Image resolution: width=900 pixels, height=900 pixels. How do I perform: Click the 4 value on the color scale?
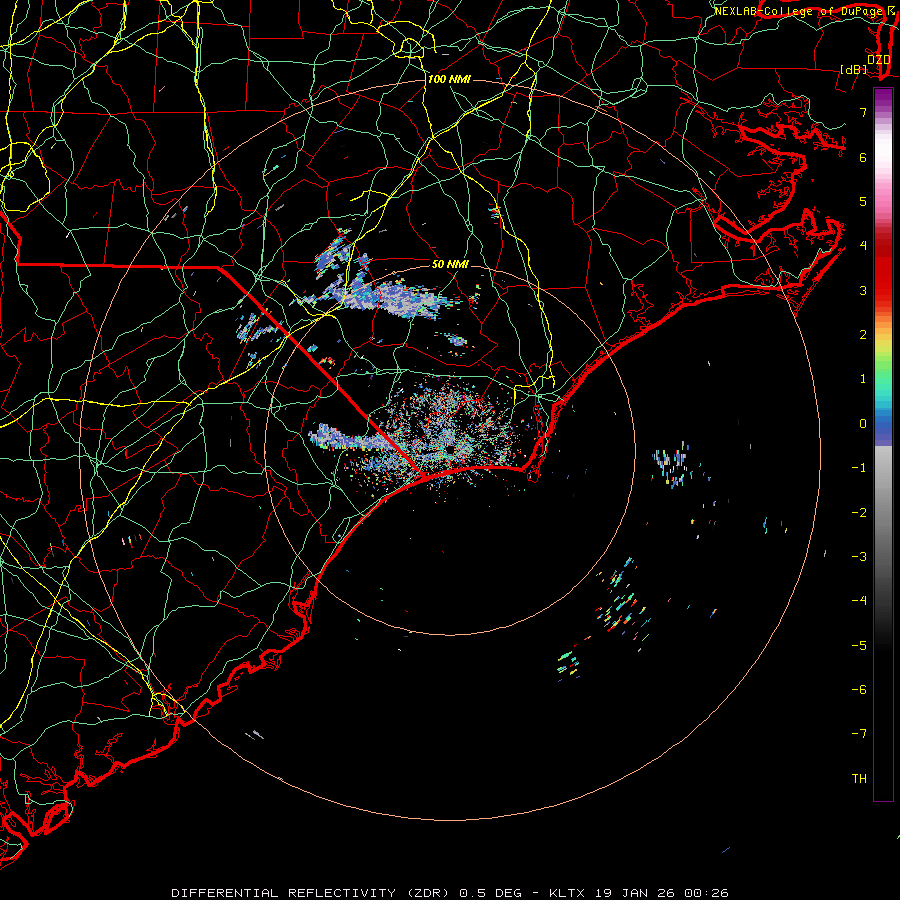(x=863, y=246)
